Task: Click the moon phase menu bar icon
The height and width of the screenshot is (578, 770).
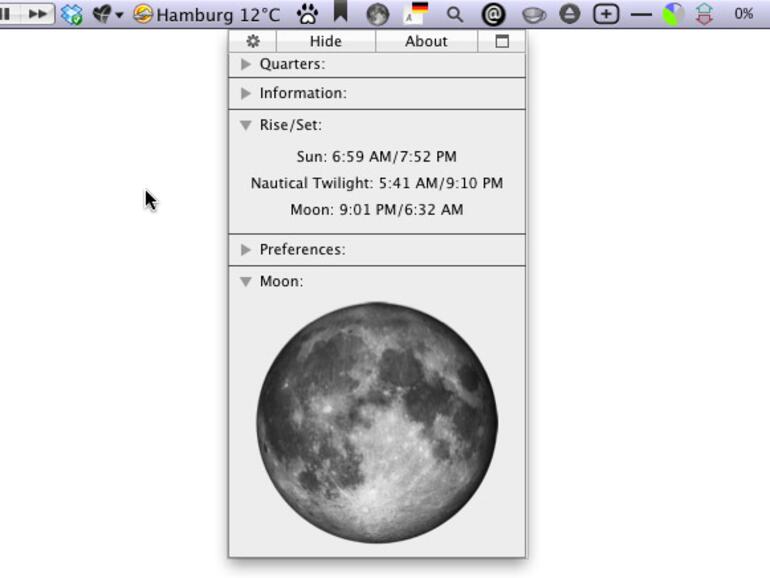Action: coord(378,15)
